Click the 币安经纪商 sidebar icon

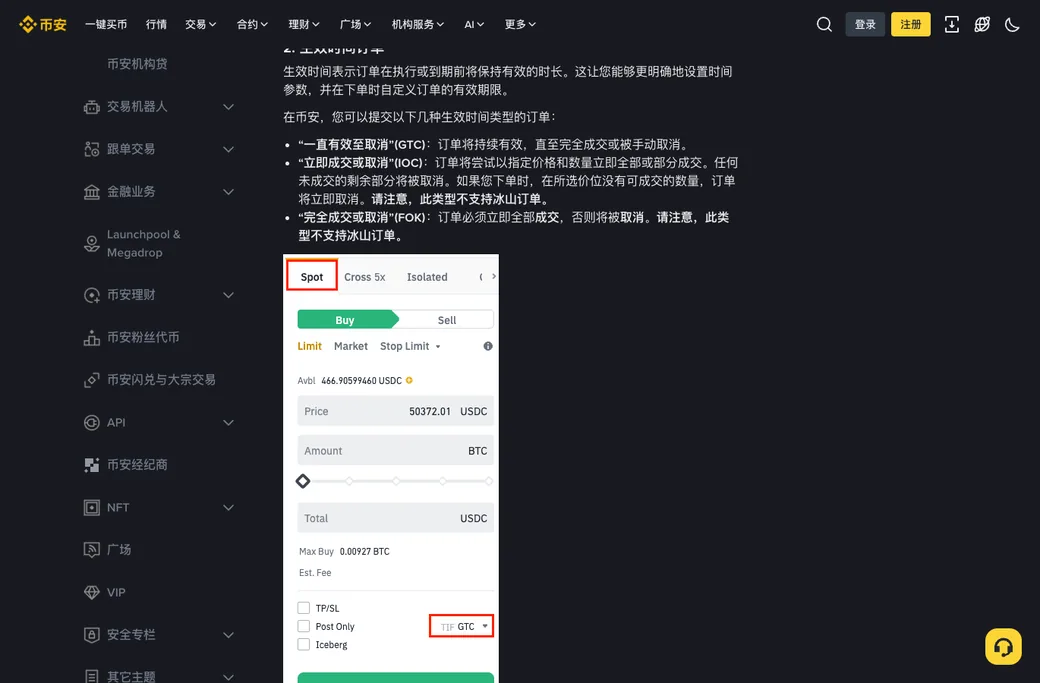tap(92, 465)
